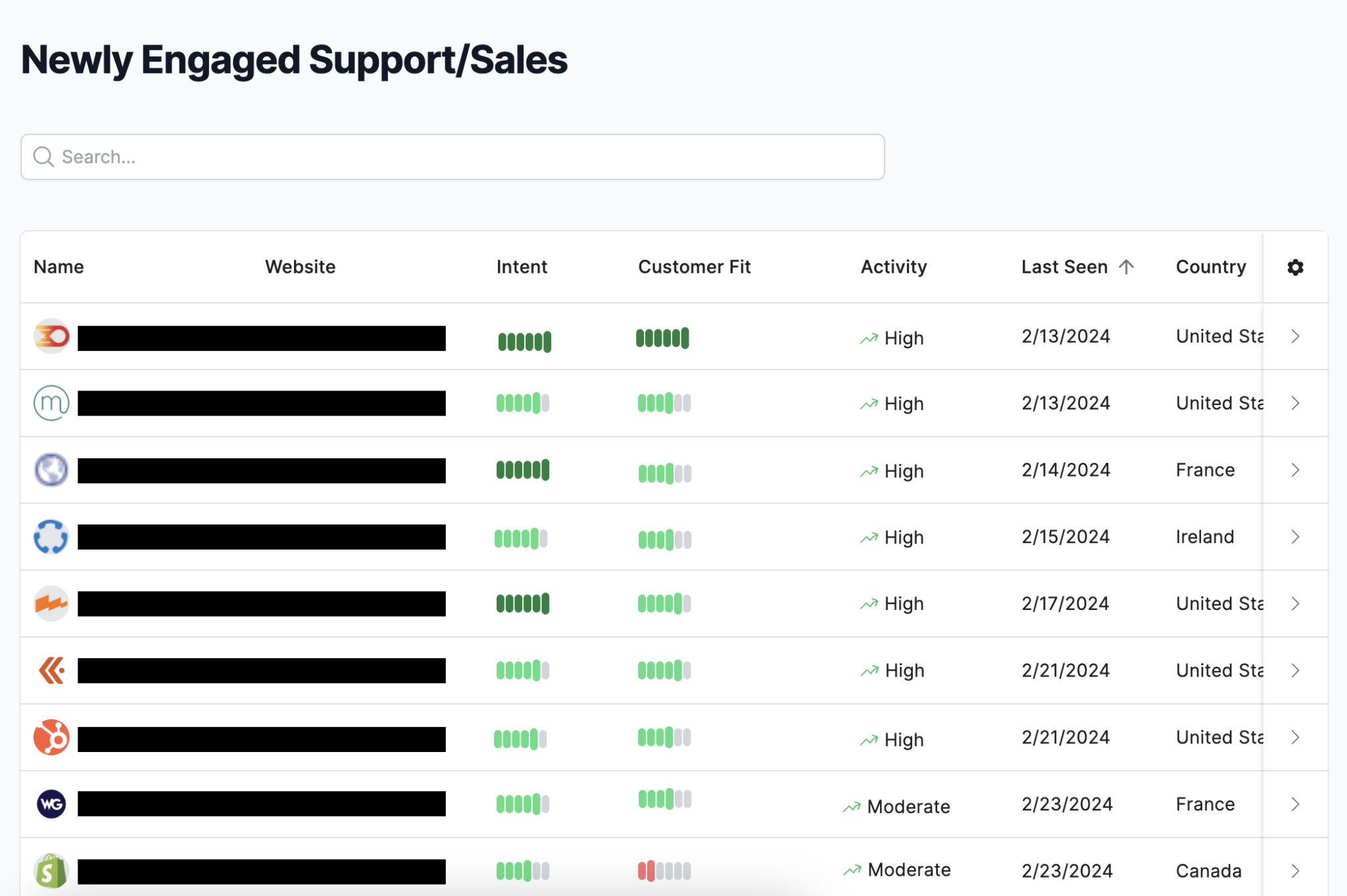The image size is (1347, 896).
Task: Click the Customer Fit column header
Action: [695, 267]
